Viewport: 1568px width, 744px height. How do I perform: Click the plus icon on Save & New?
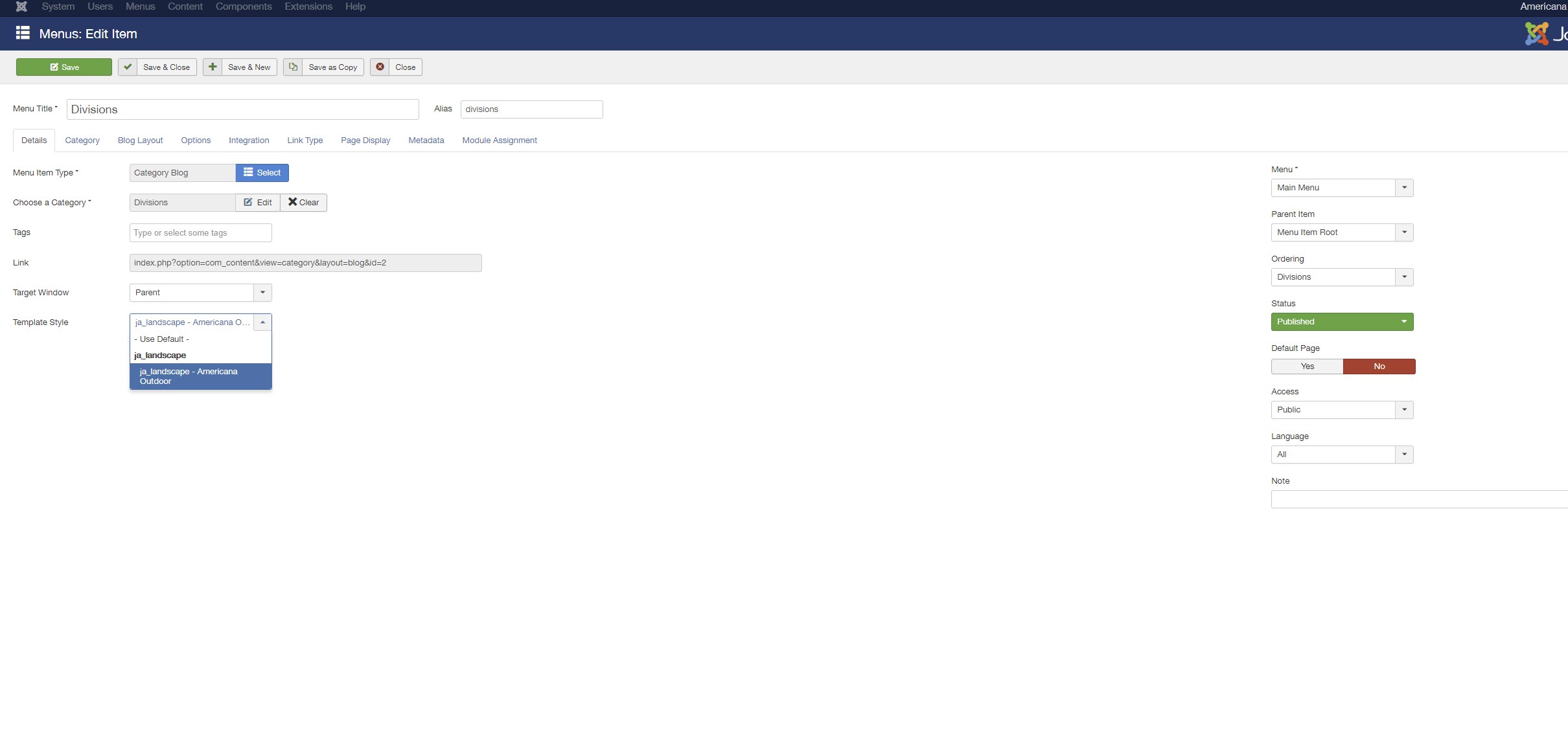(x=213, y=67)
